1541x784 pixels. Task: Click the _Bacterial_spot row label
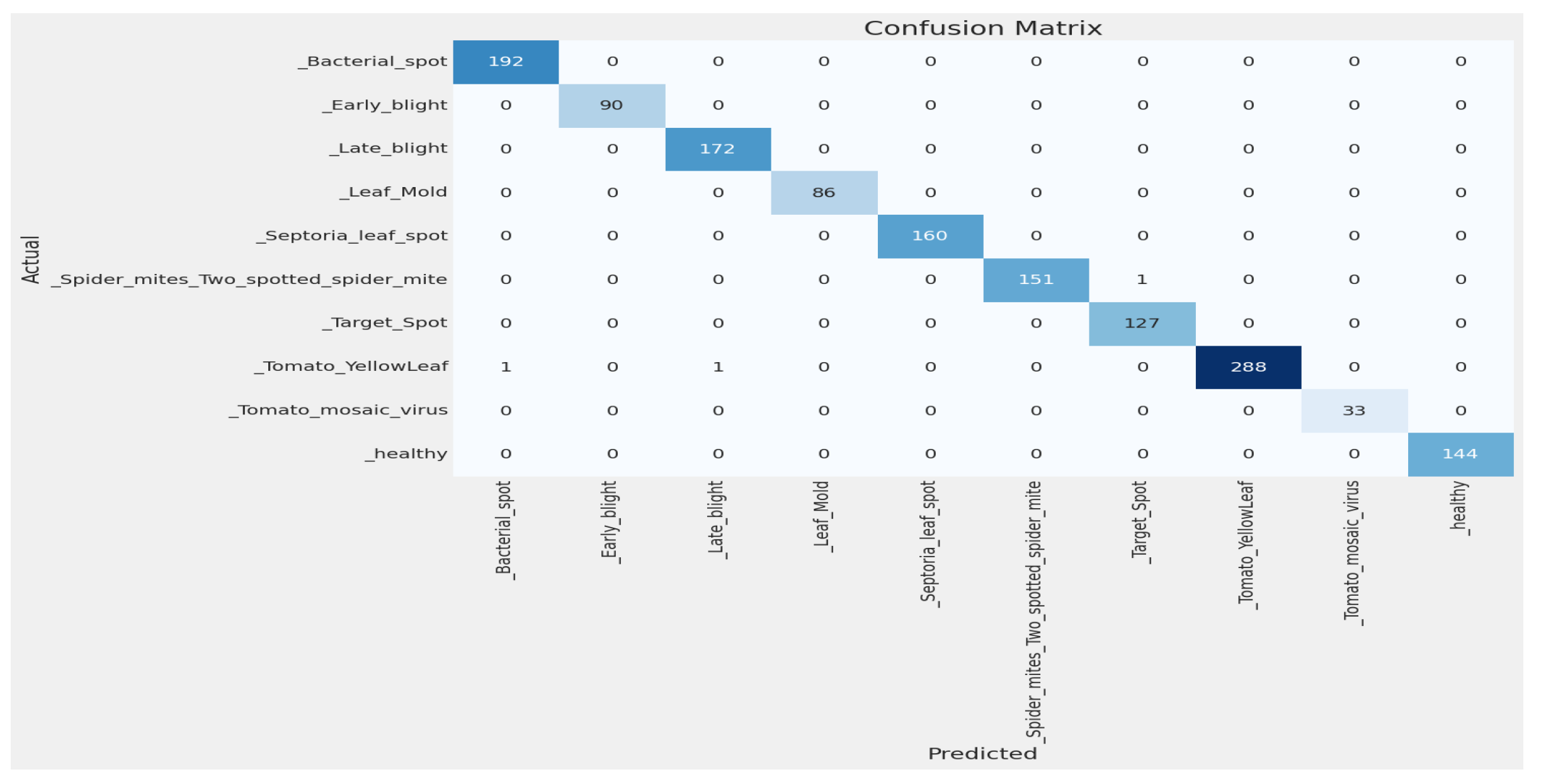[373, 62]
